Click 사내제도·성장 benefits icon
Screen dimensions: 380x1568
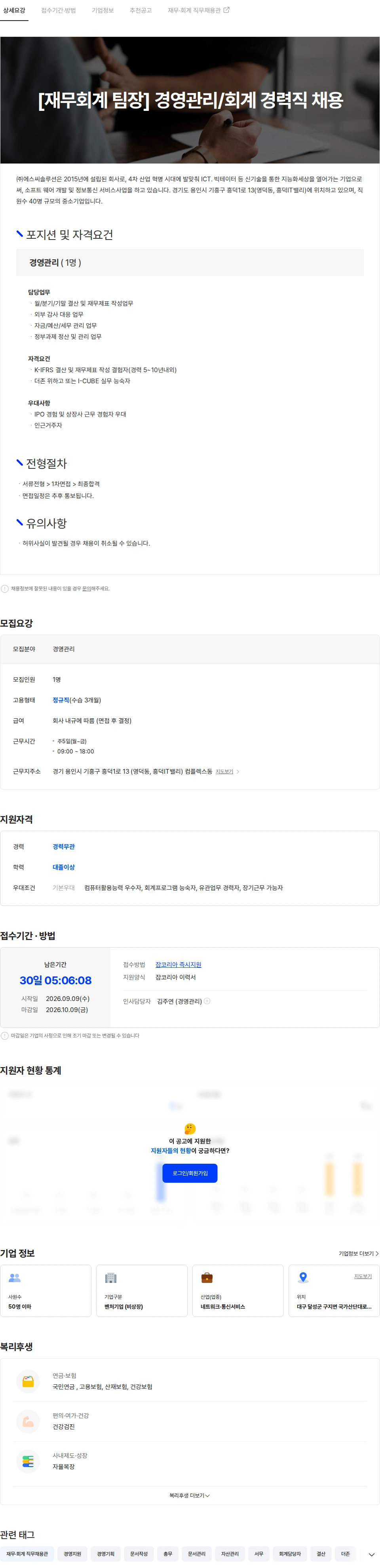pos(28,1461)
